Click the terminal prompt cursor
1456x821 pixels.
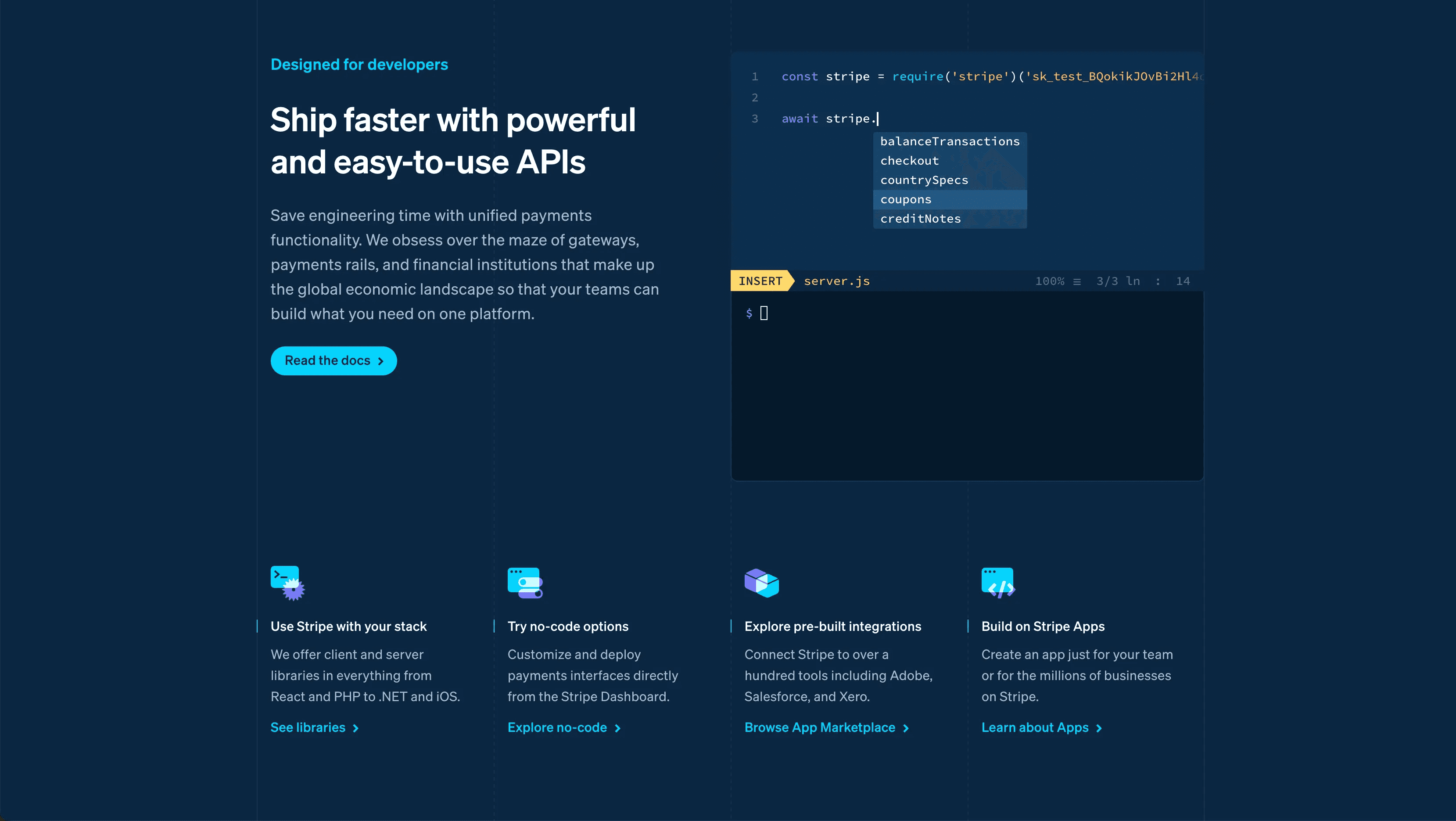pyautogui.click(x=764, y=313)
